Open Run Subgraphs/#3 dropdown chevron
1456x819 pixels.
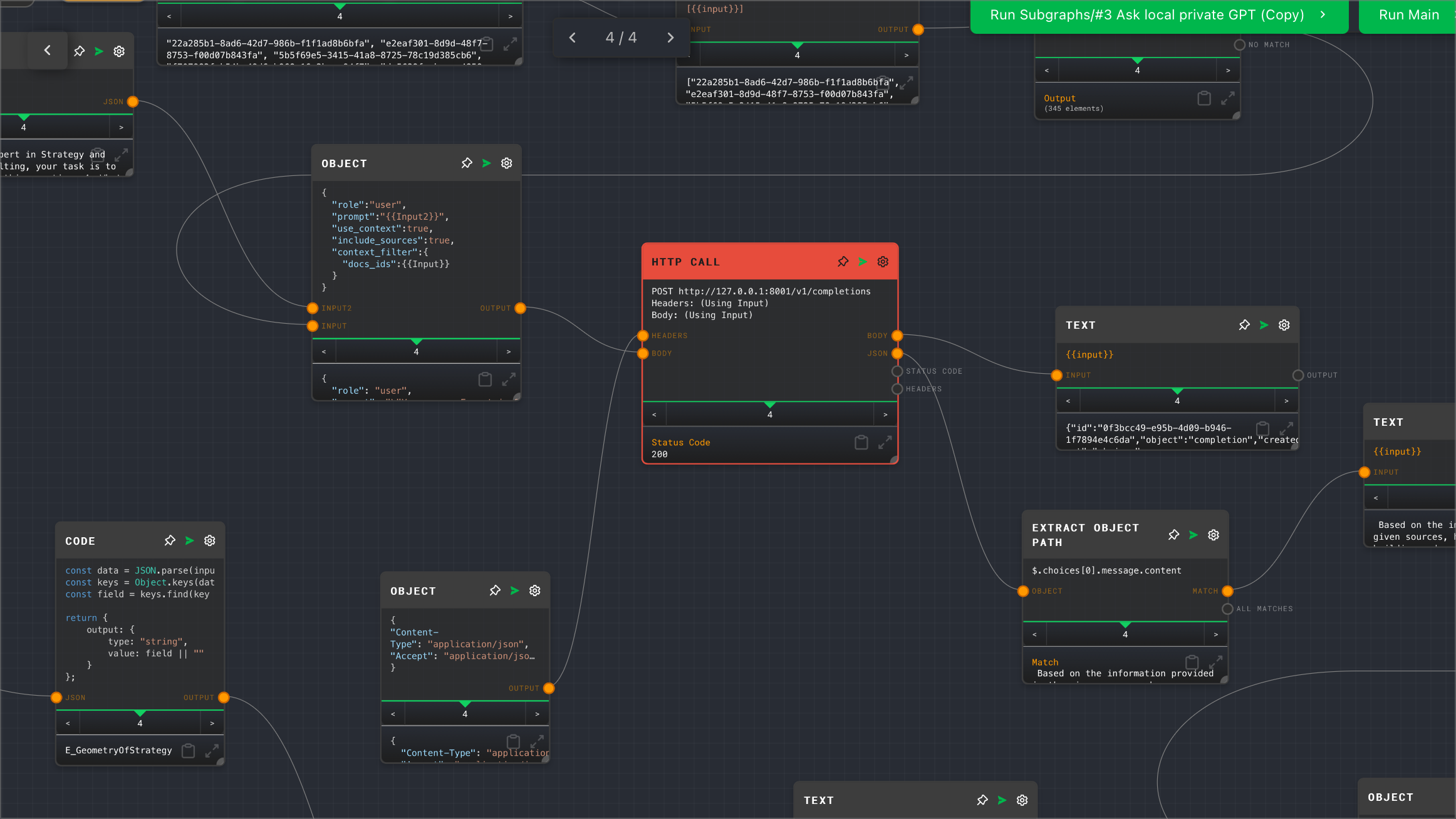point(1323,14)
